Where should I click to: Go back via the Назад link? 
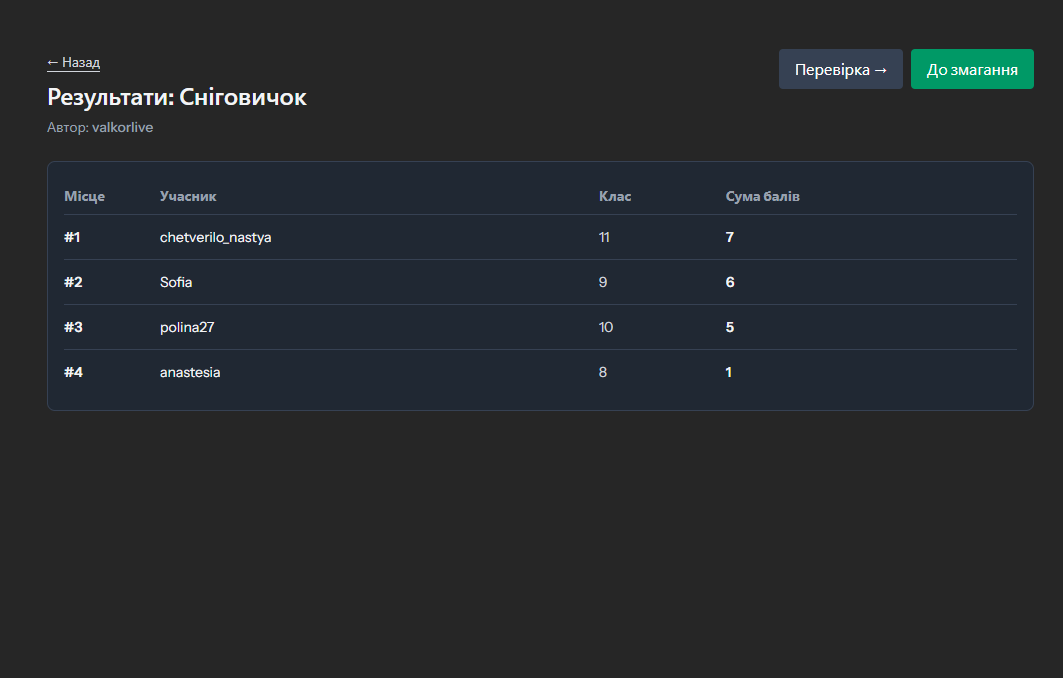click(73, 63)
